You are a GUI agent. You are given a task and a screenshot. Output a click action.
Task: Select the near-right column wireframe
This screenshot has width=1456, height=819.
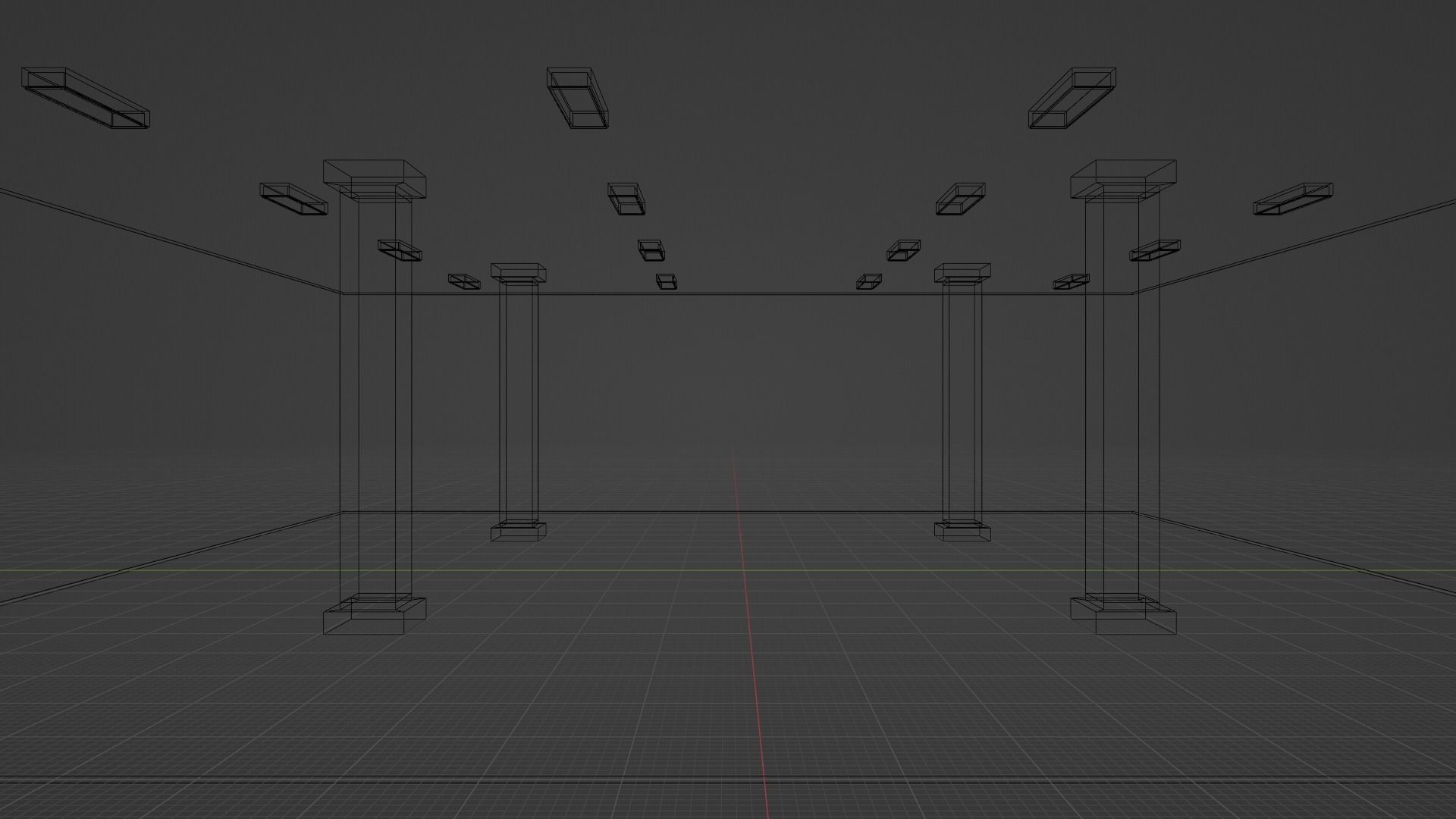(x=1123, y=397)
